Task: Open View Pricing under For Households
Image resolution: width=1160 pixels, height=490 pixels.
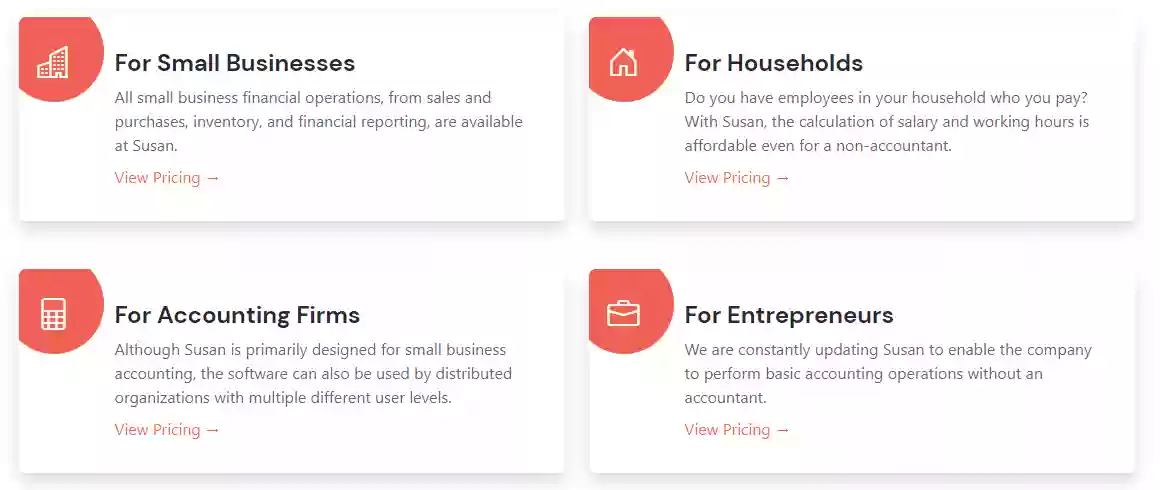Action: coord(737,178)
